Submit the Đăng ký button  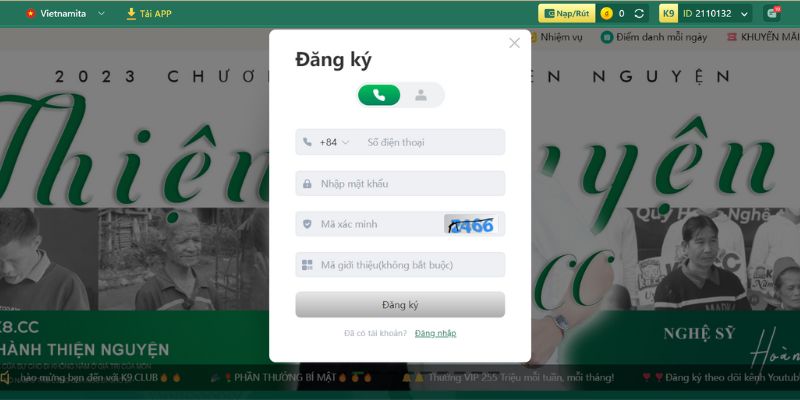pyautogui.click(x=400, y=305)
